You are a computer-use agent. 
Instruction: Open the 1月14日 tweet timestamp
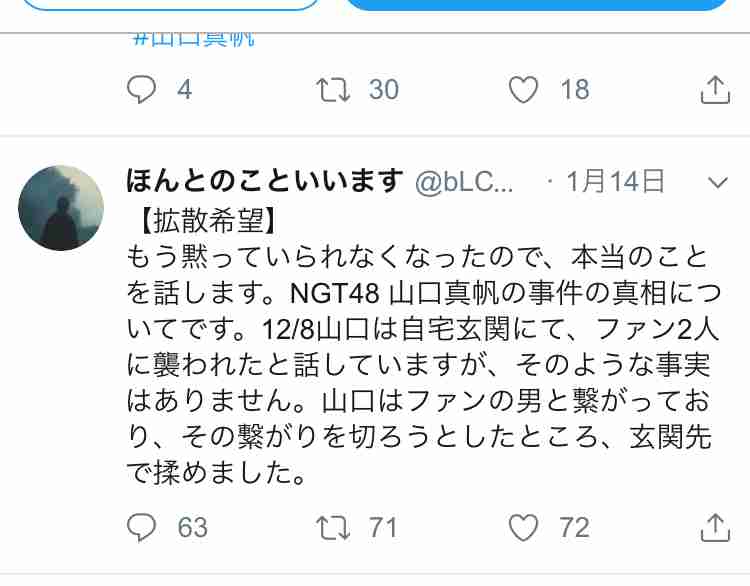[616, 181]
